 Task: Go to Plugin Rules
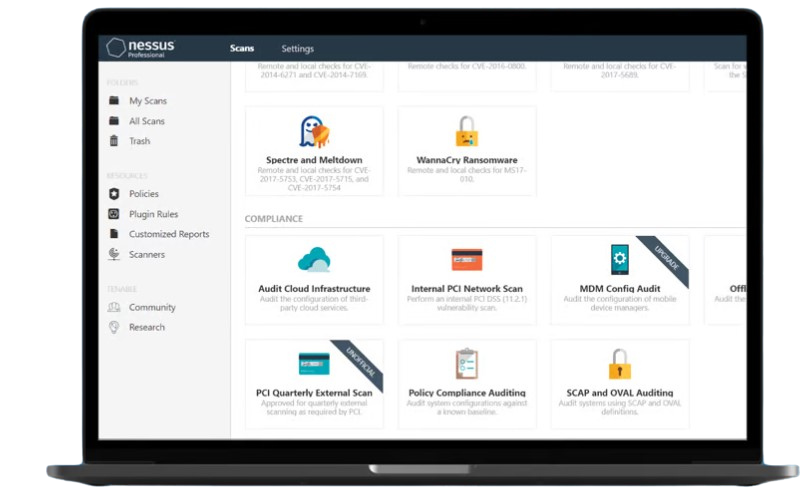point(153,214)
